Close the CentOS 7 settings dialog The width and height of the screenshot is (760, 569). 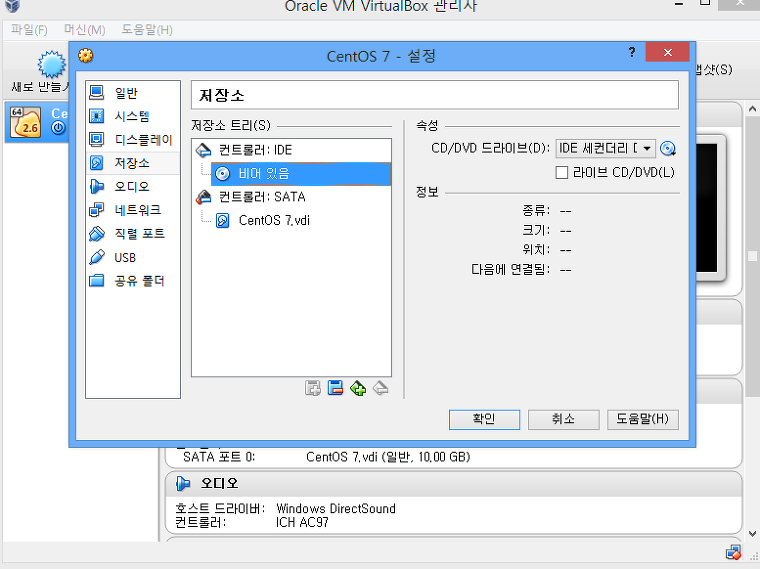(x=667, y=52)
